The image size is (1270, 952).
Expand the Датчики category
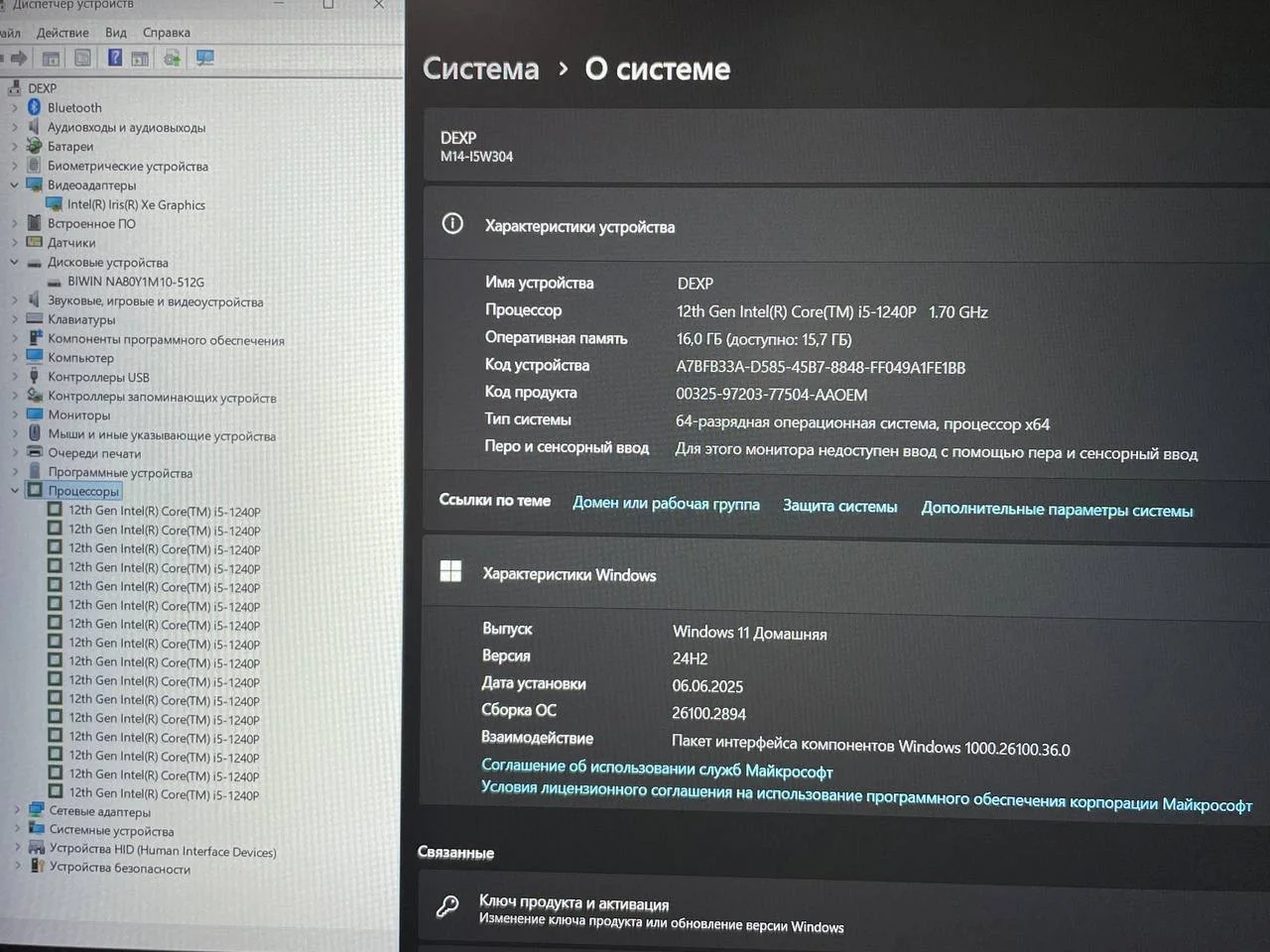tap(14, 242)
